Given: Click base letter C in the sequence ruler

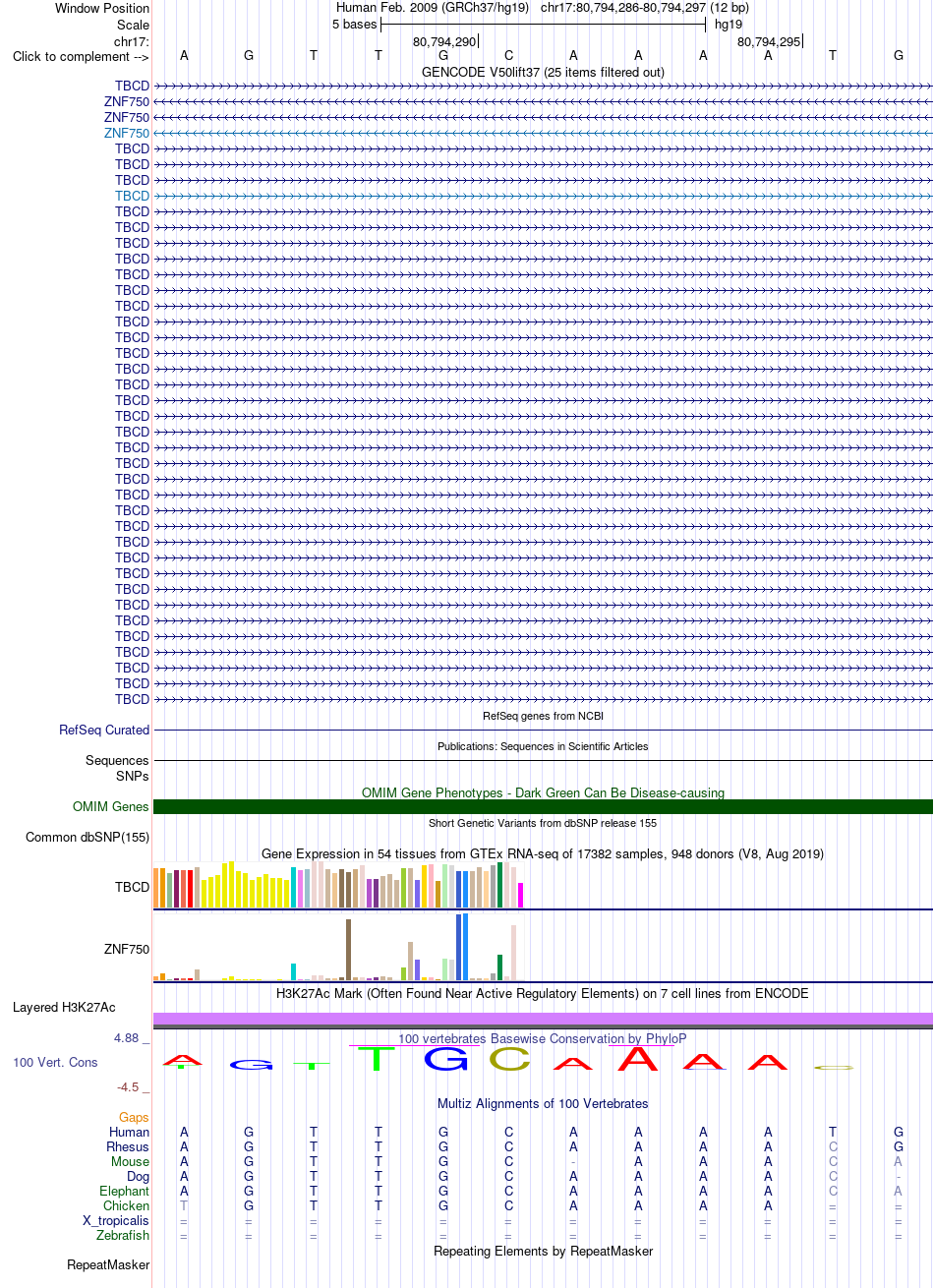Looking at the screenshot, I should click(508, 56).
